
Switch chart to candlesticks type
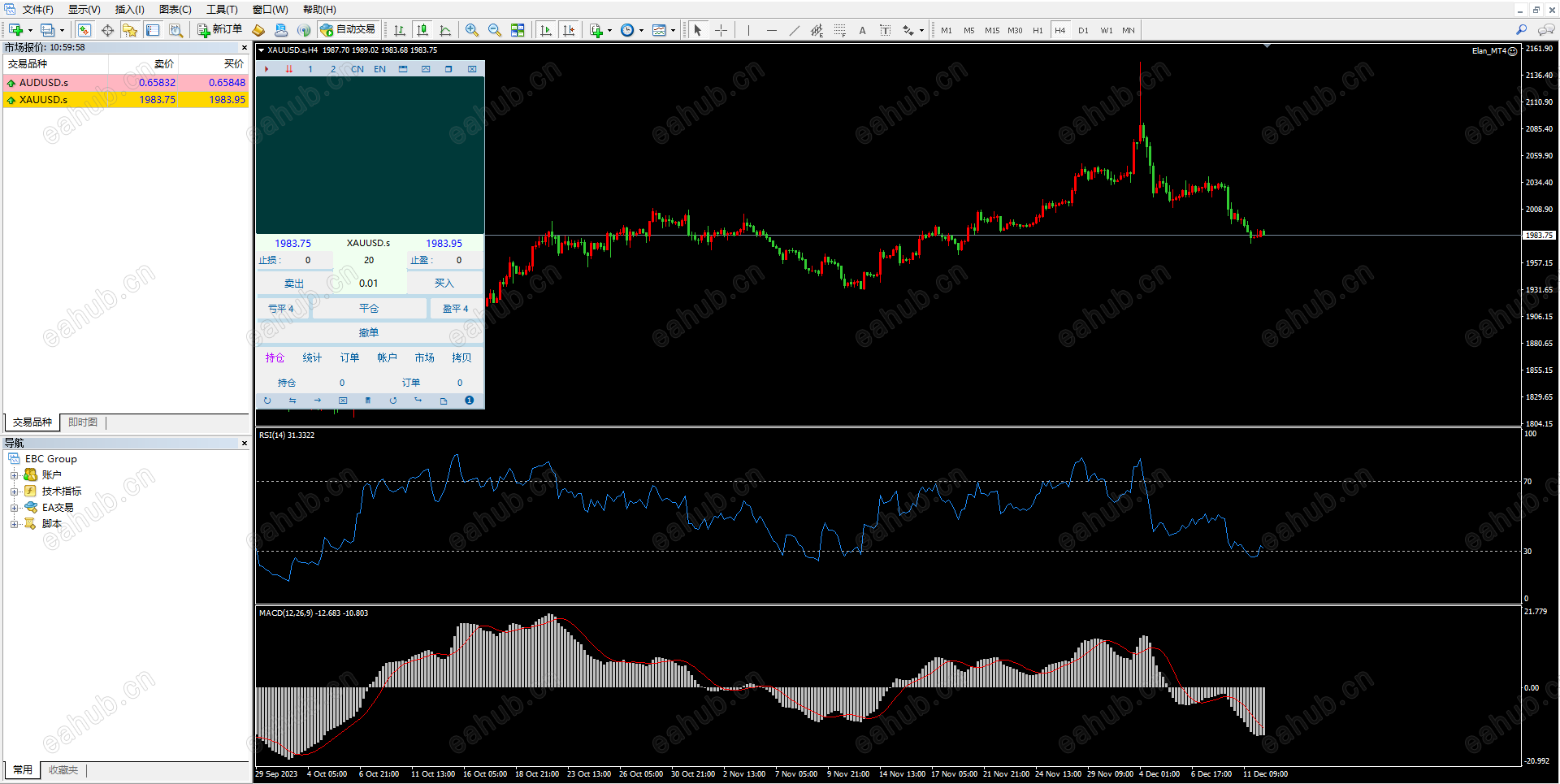pyautogui.click(x=422, y=30)
